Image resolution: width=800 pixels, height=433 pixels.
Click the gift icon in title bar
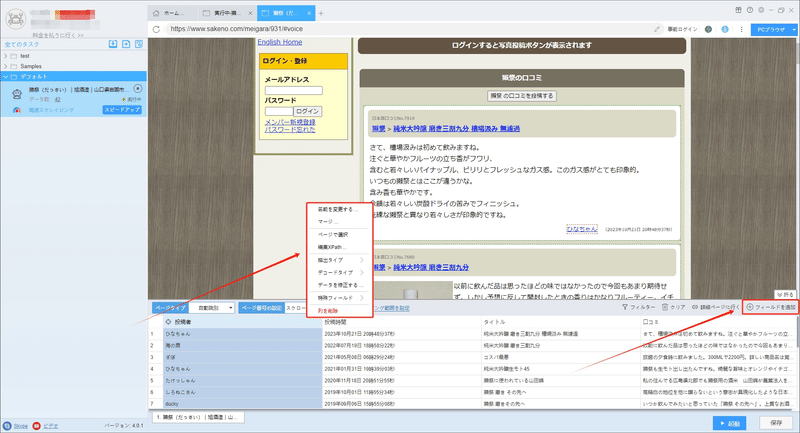(x=738, y=10)
